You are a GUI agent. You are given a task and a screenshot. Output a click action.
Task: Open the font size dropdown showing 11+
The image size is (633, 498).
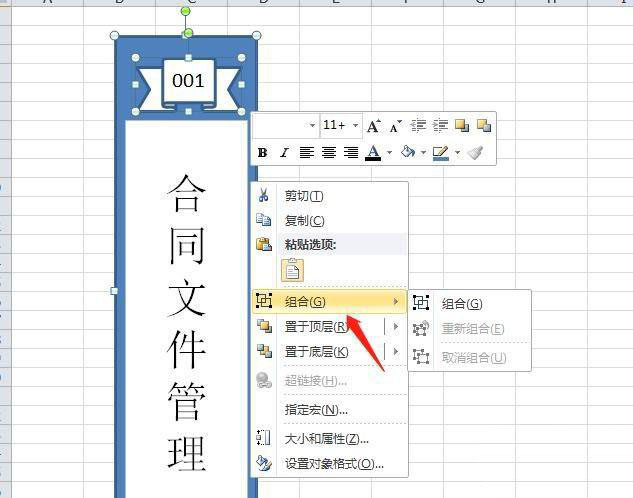(340, 126)
